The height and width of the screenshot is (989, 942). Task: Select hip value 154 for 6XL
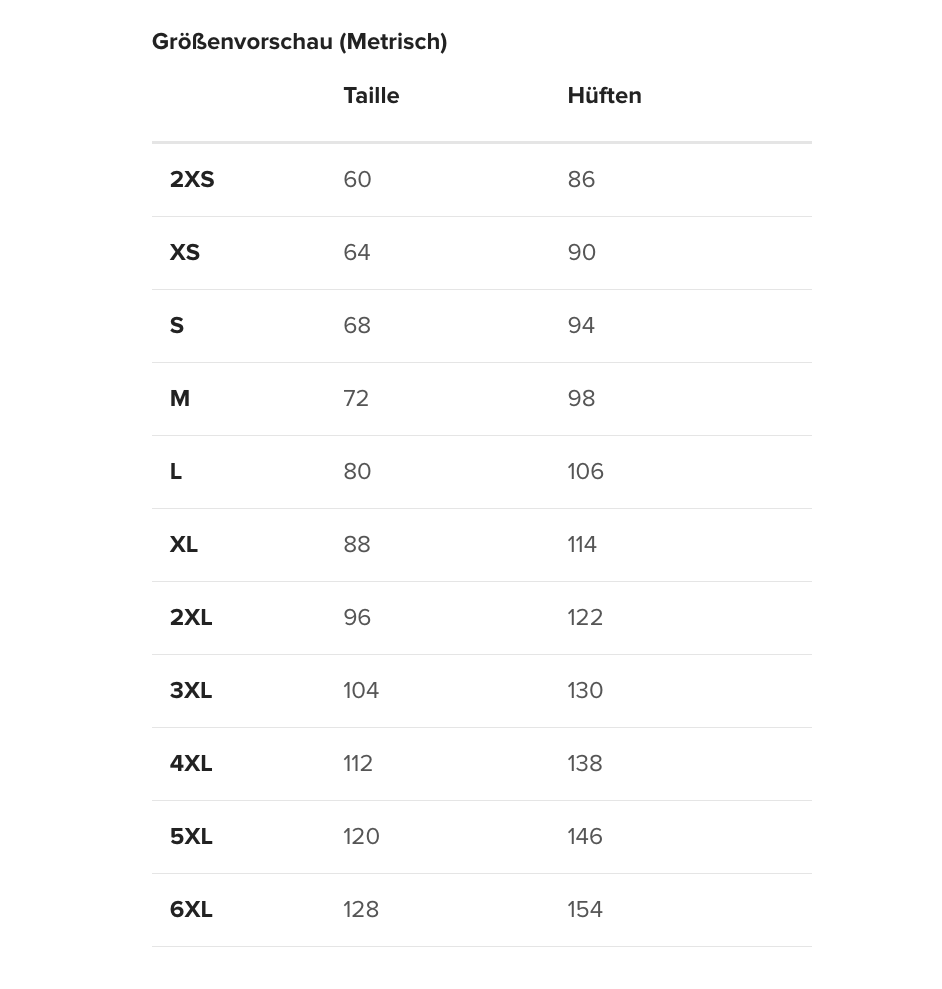(585, 910)
